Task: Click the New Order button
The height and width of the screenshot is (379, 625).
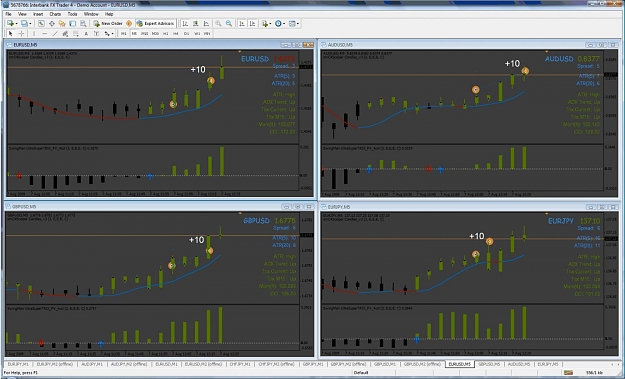Action: tap(108, 24)
